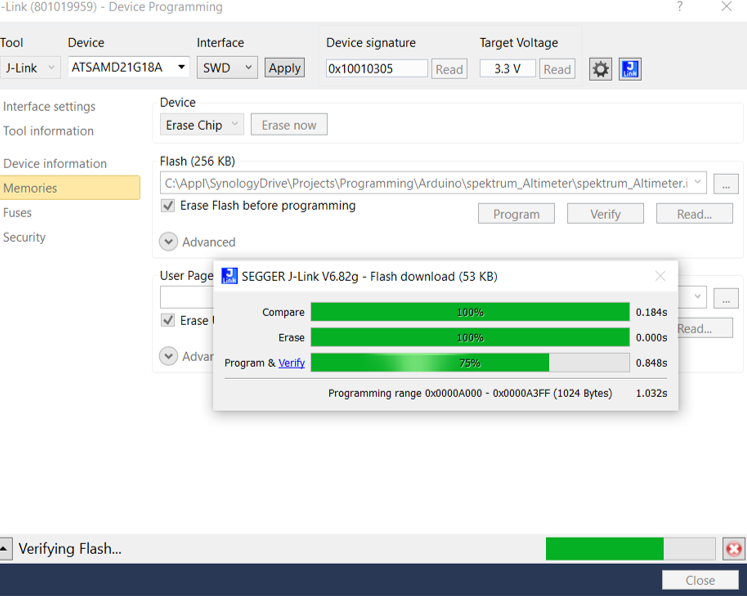Click the Close button at bottom
747x596 pixels.
pyautogui.click(x=700, y=580)
